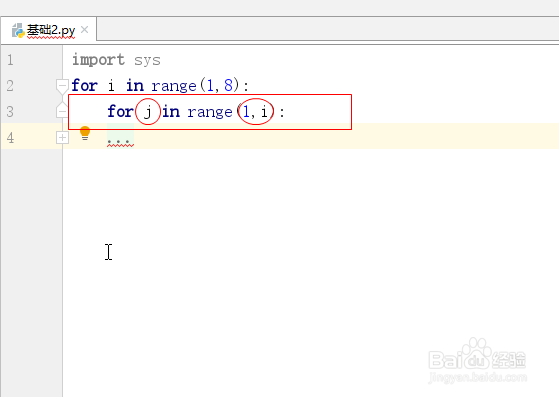559x397 pixels.
Task: Click line number 4 in gutter
Action: [10, 138]
